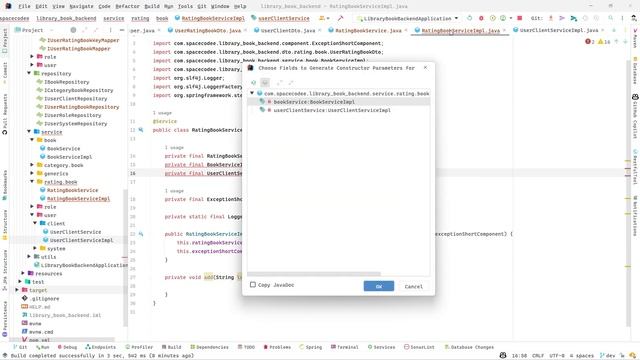
Task: Click the Git update project arrow icon
Action: [x=551, y=18]
